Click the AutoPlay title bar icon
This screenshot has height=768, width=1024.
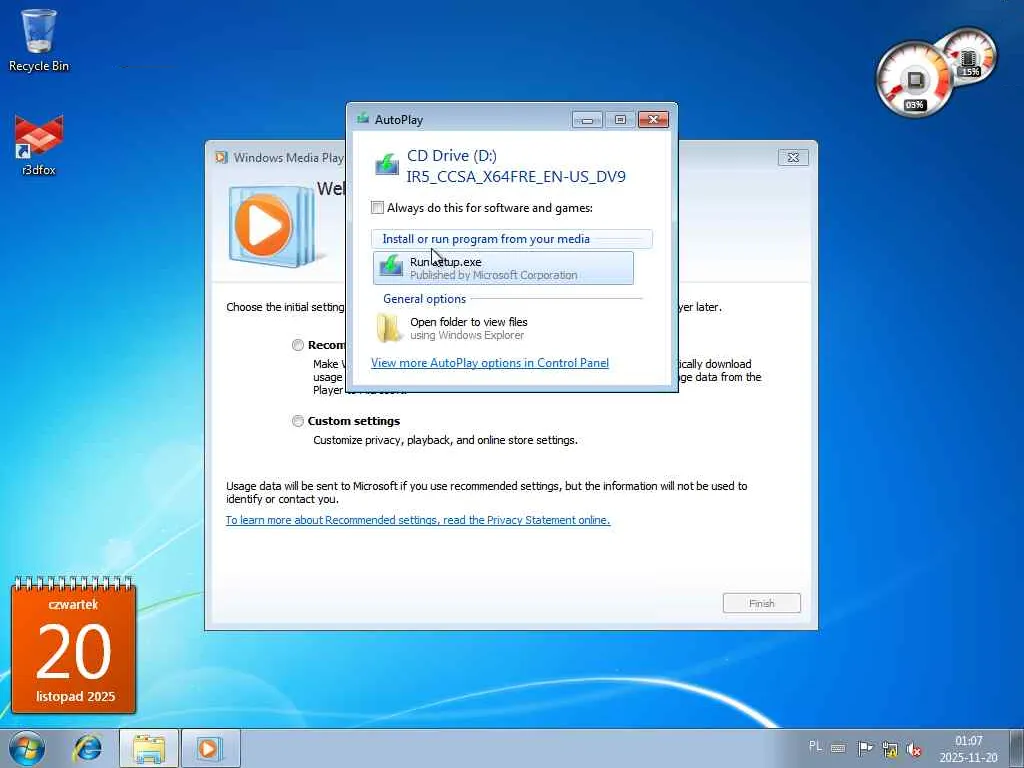pos(363,119)
